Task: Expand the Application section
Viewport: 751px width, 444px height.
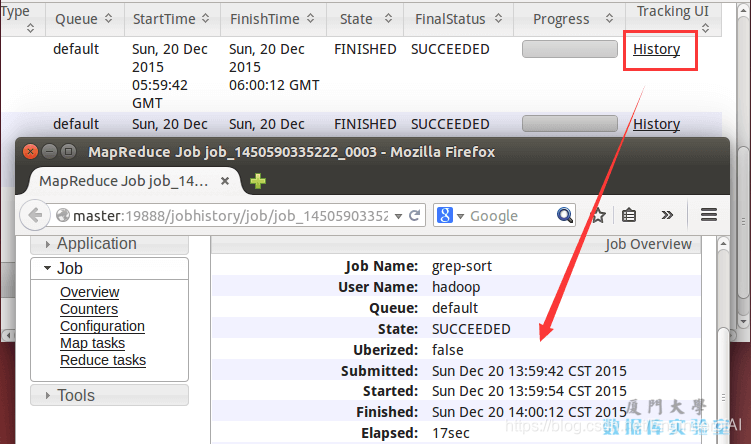Action: click(109, 244)
